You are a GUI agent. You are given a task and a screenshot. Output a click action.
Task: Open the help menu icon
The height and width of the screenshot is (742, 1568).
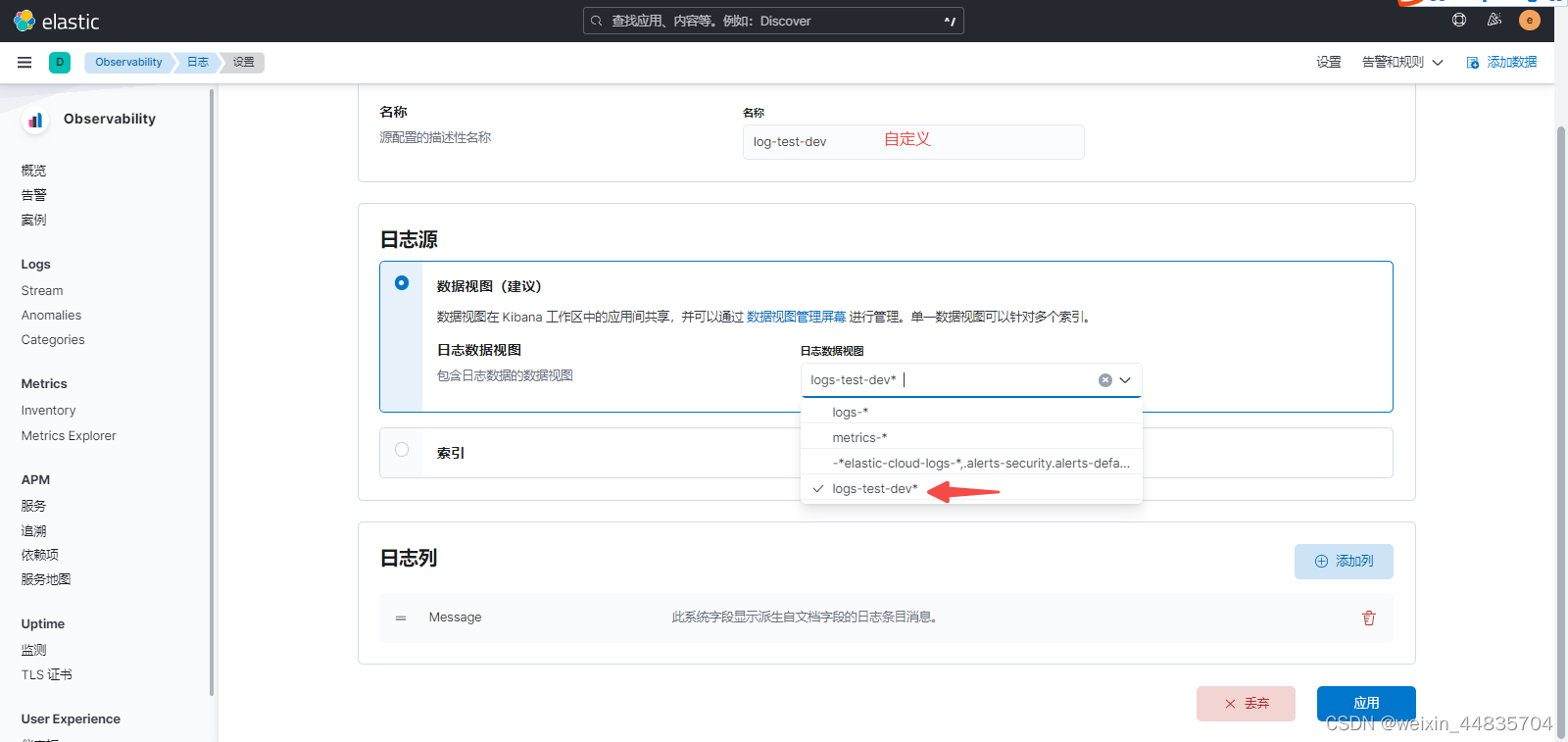pos(1459,20)
